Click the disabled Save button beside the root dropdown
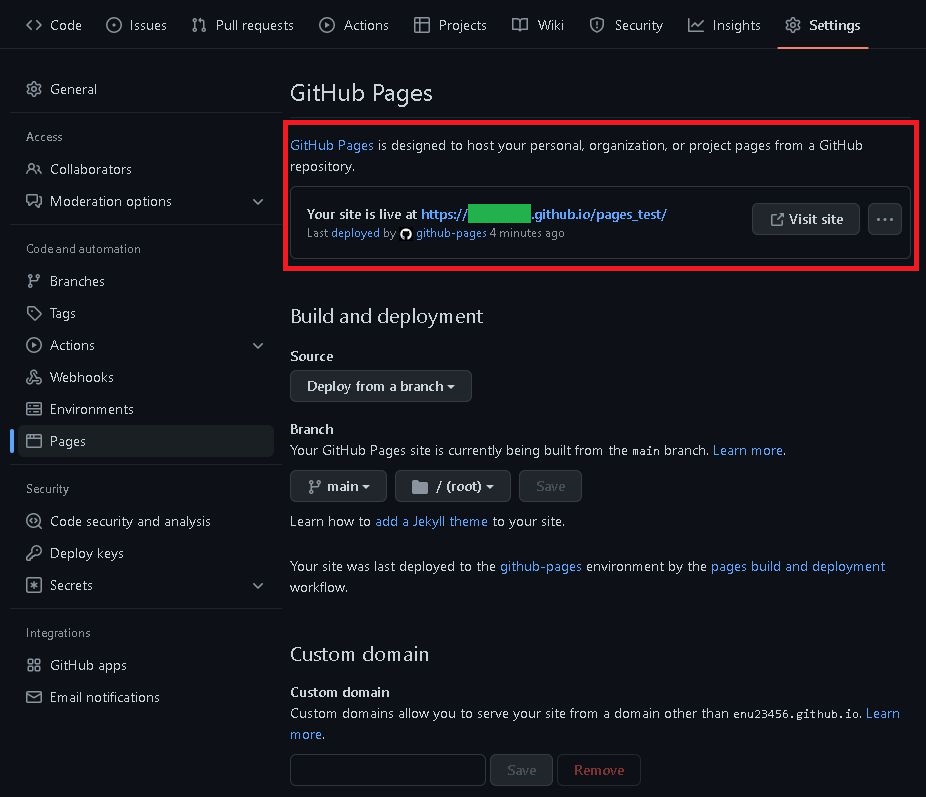 550,486
